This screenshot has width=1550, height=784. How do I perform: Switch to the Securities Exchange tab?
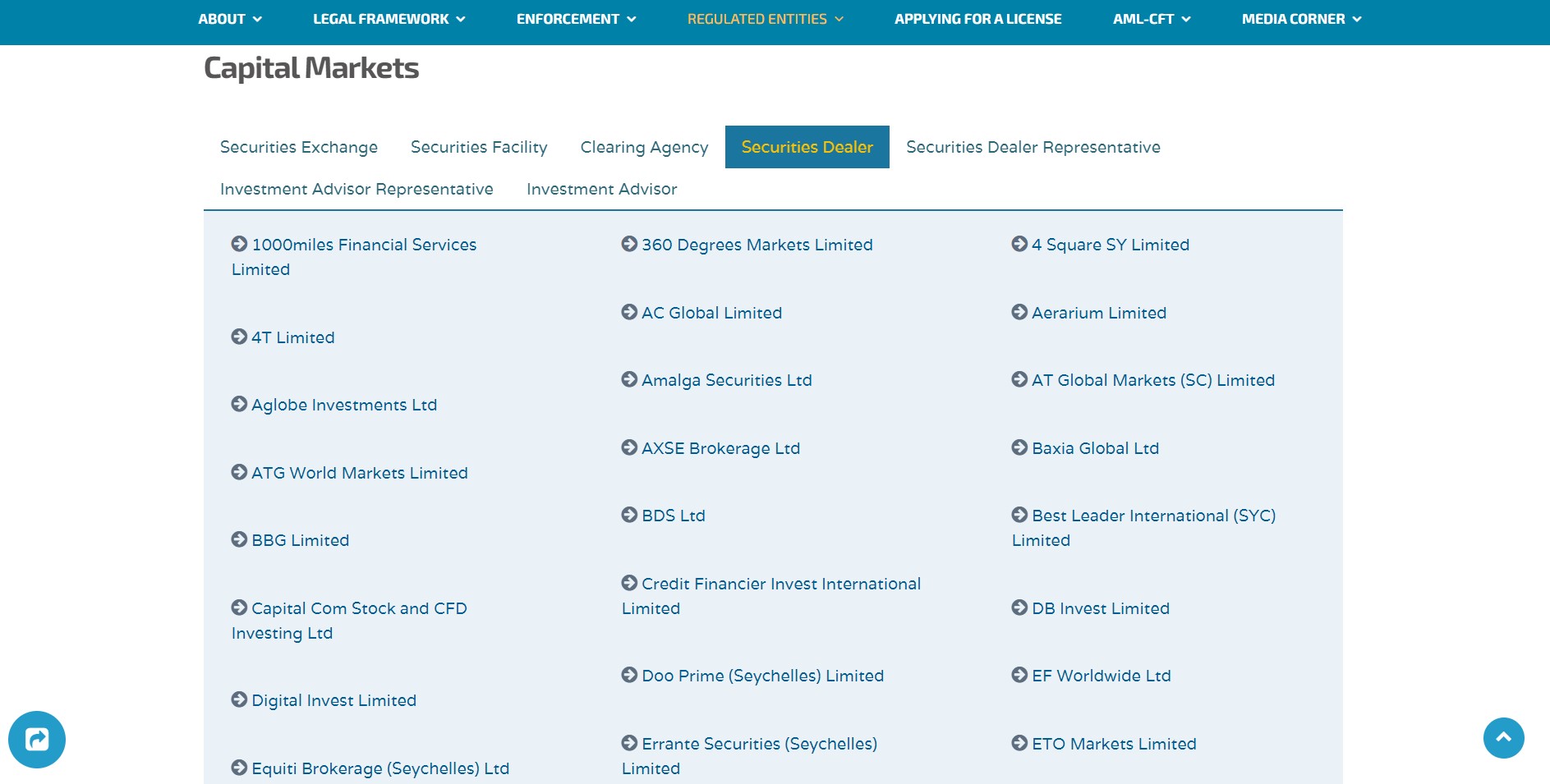(299, 147)
